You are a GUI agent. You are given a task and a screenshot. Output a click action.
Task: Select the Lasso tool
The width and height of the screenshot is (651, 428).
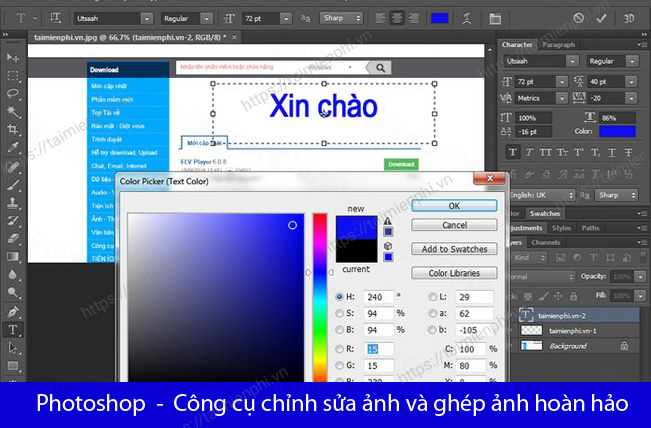13,93
